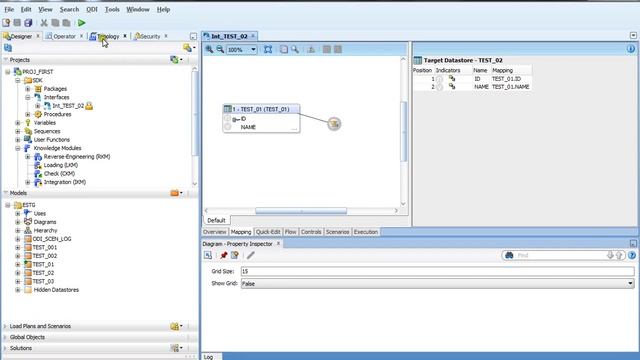Expand the TEST_01 datastore node
The height and width of the screenshot is (360, 640).
coord(18,264)
